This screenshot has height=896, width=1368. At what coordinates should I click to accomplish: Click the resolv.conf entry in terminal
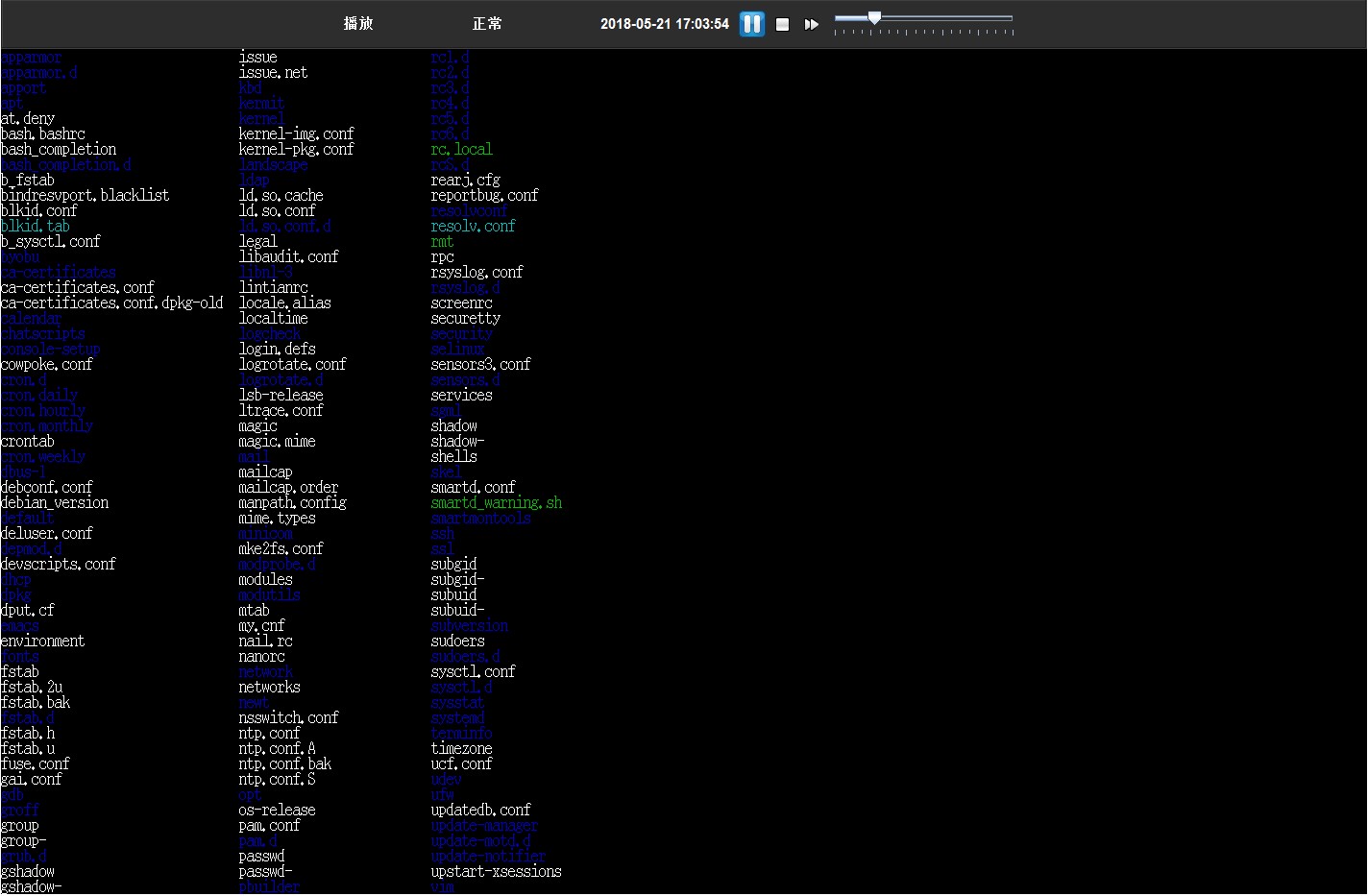click(473, 227)
